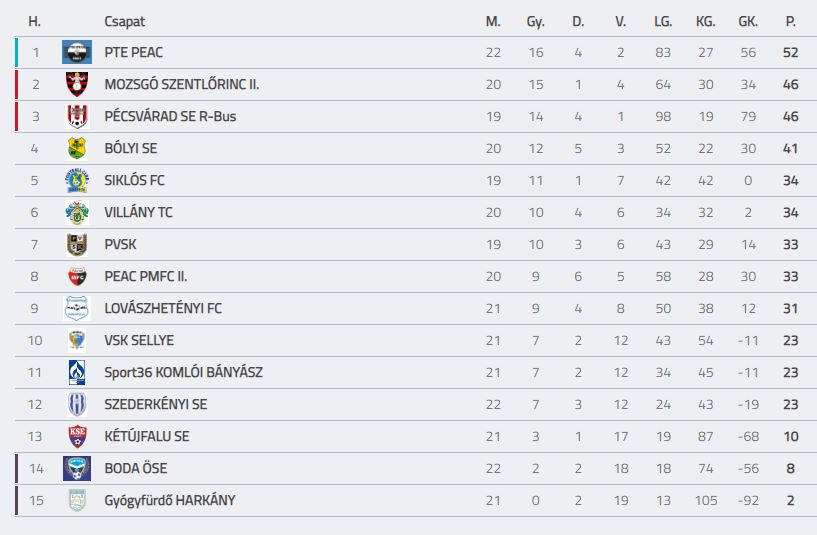
Task: Open the Pécsvárad SE R-Bus team badge
Action: 77,116
